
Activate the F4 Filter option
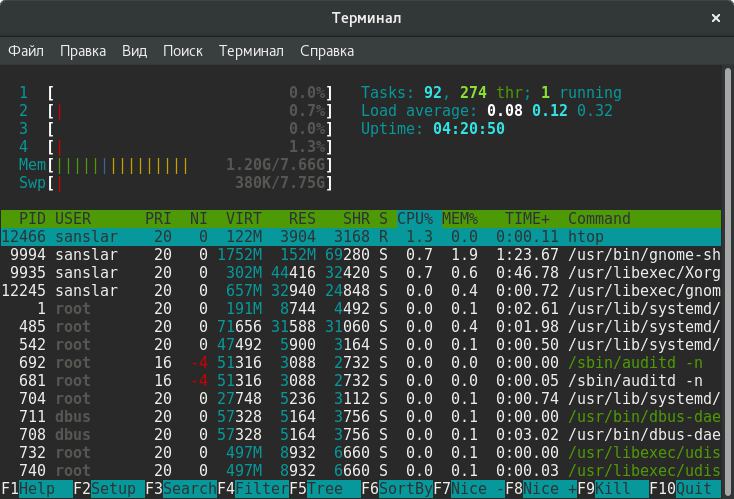pos(253,489)
